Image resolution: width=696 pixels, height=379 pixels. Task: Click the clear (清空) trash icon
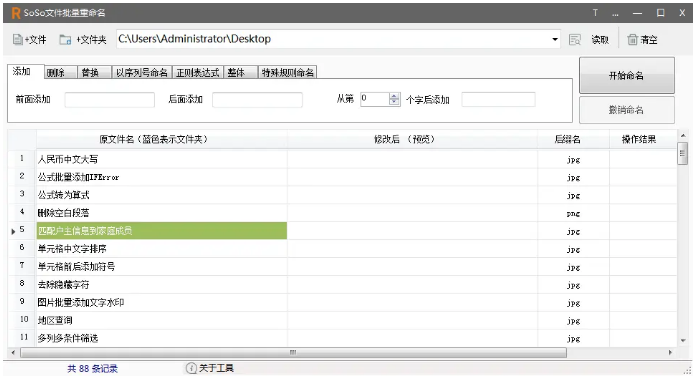pos(632,39)
